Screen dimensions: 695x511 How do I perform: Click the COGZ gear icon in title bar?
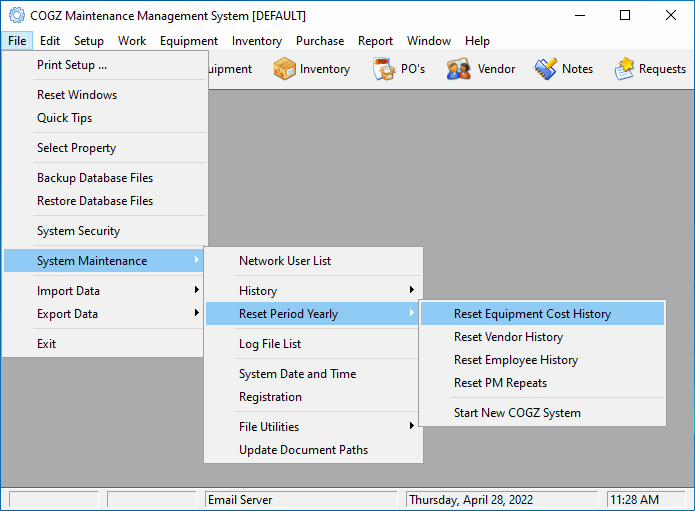[17, 16]
